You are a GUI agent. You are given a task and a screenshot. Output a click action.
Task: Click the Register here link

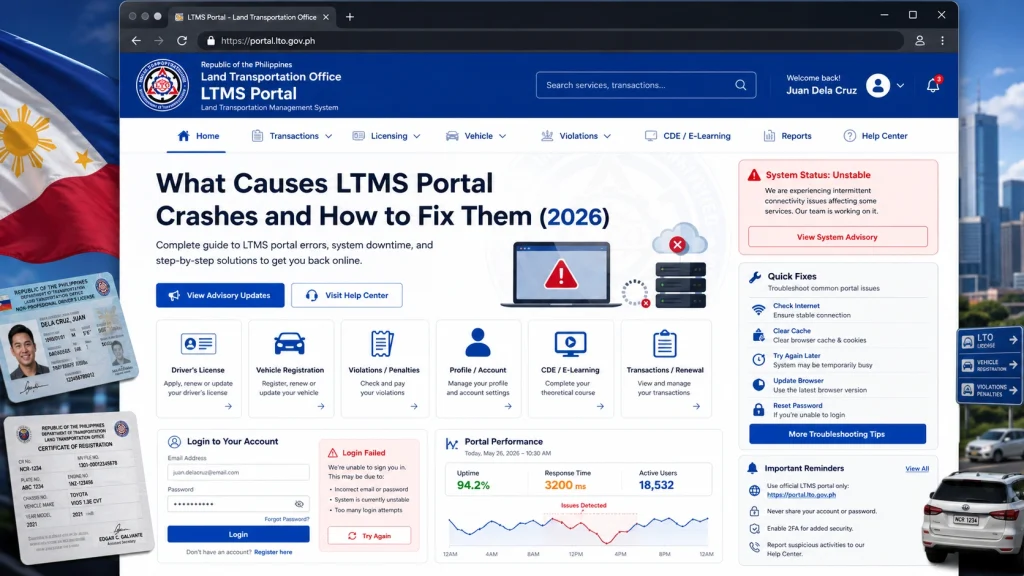[273, 552]
